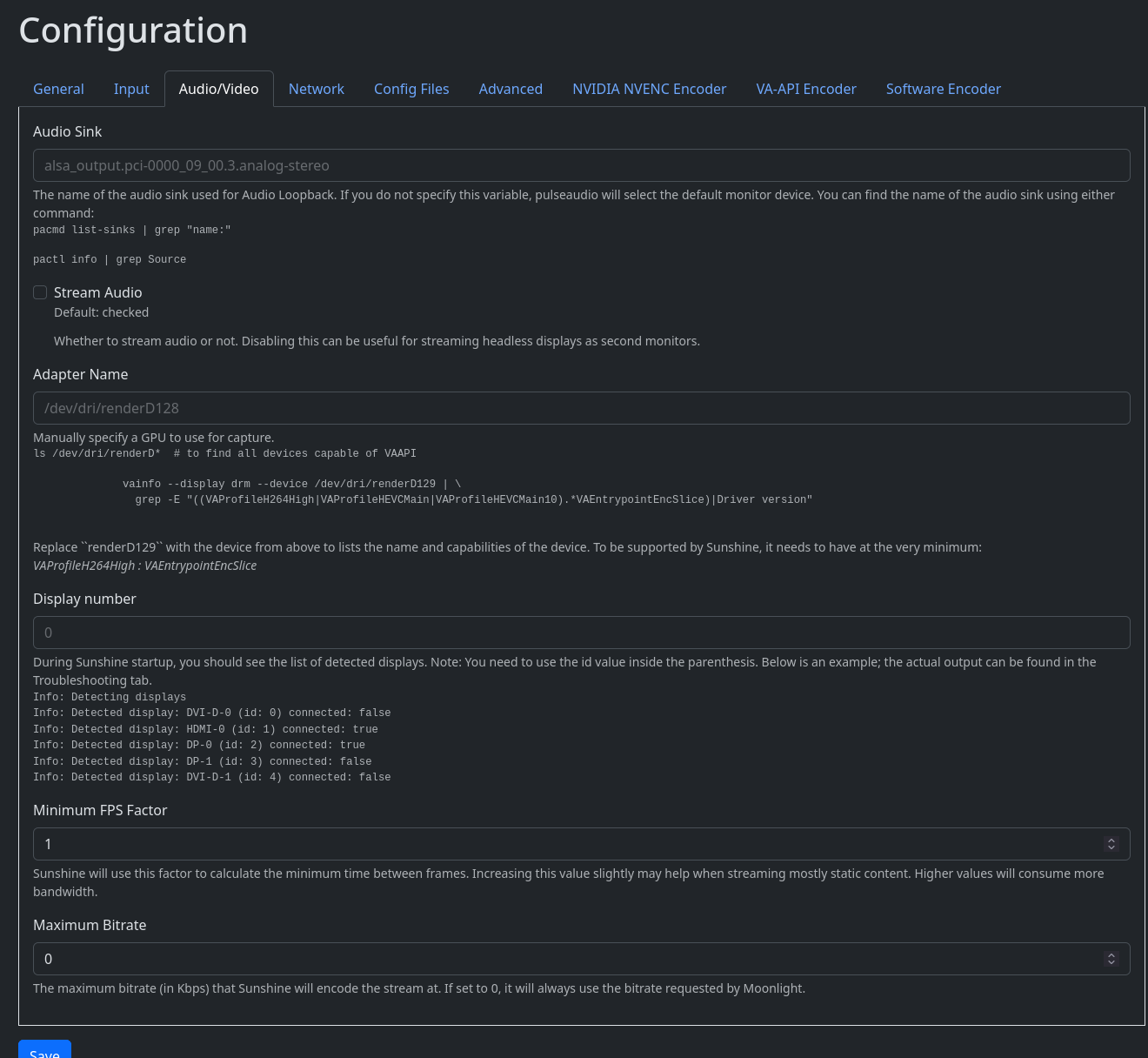This screenshot has height=1058, width=1148.
Task: Decrease Maximum Bitrate using spinner down arrow
Action: pyautogui.click(x=1111, y=962)
